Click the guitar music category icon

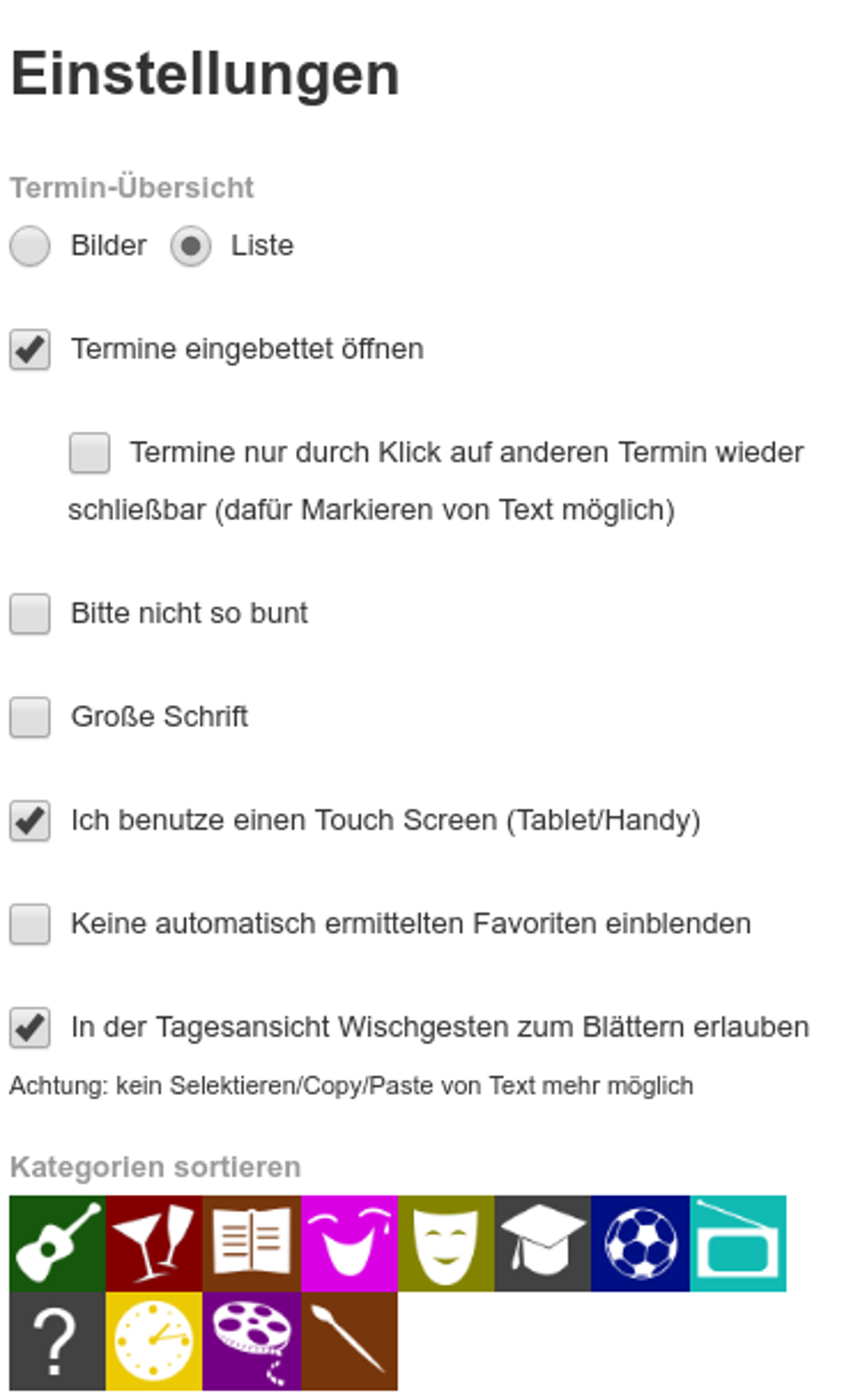click(x=57, y=1243)
